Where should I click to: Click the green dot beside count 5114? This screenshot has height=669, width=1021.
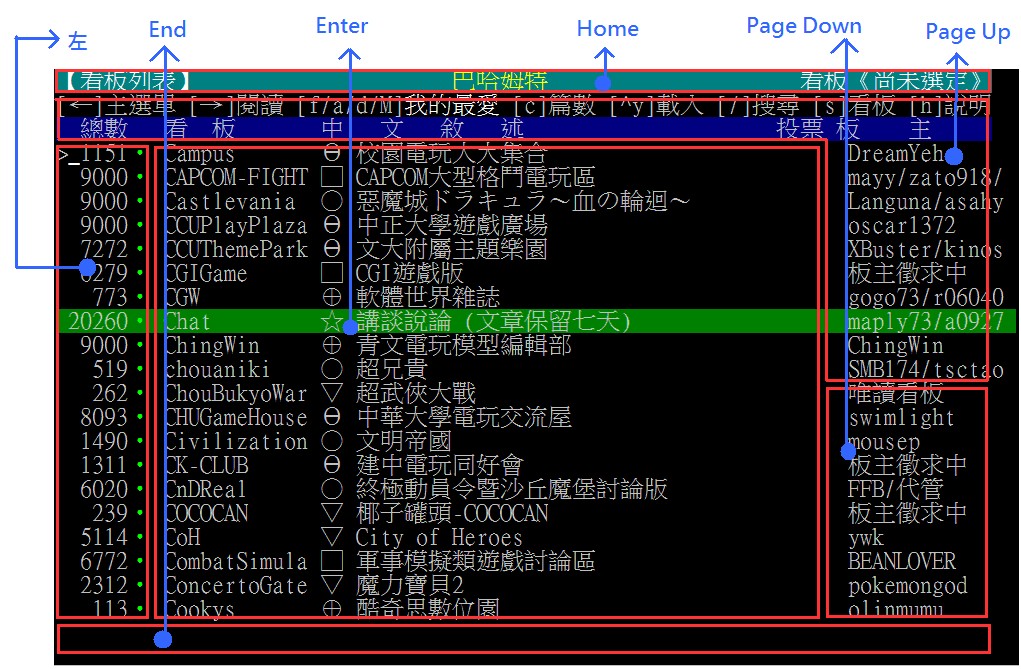(139, 538)
